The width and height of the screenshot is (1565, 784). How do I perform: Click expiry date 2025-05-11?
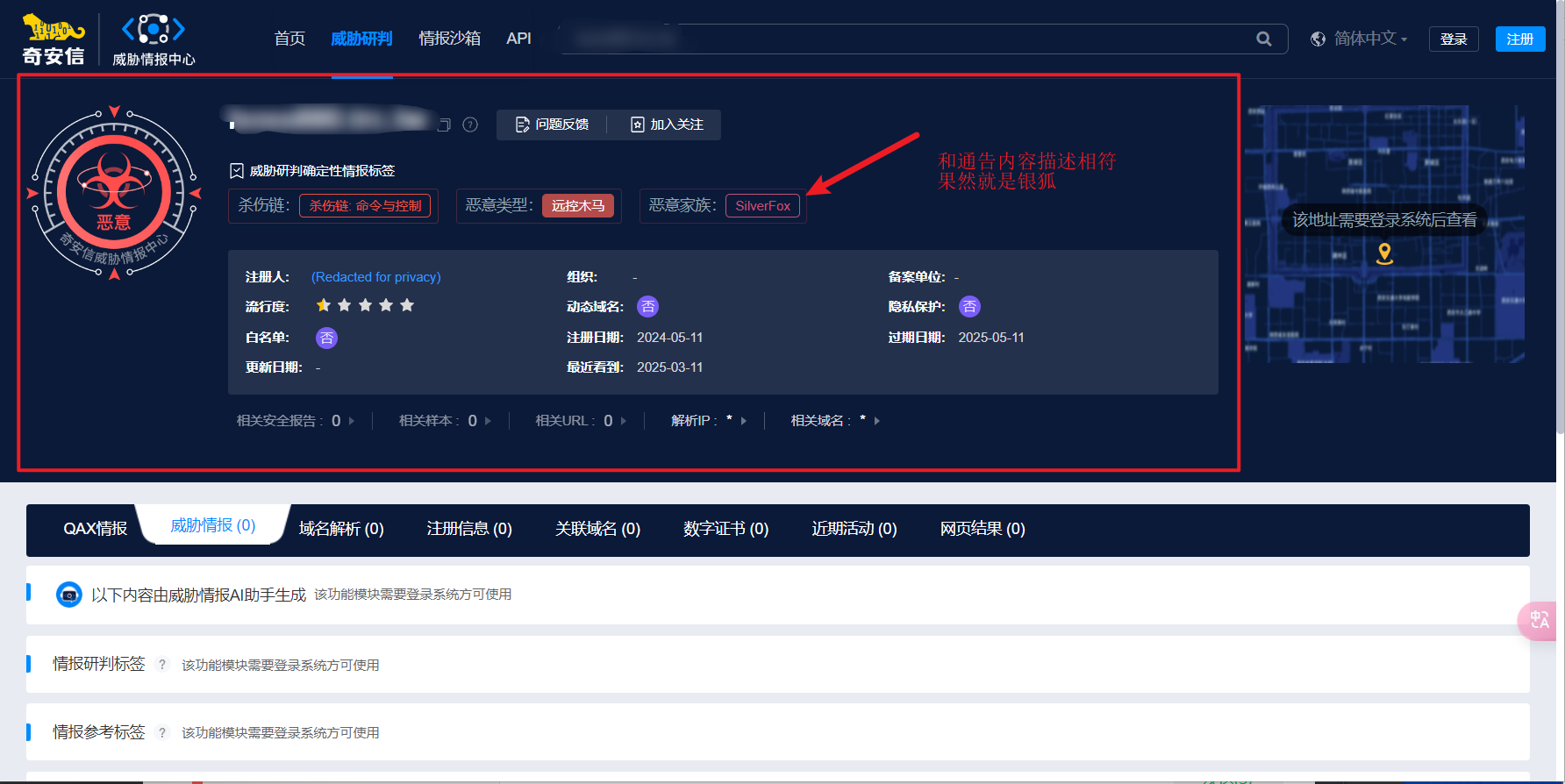(991, 338)
